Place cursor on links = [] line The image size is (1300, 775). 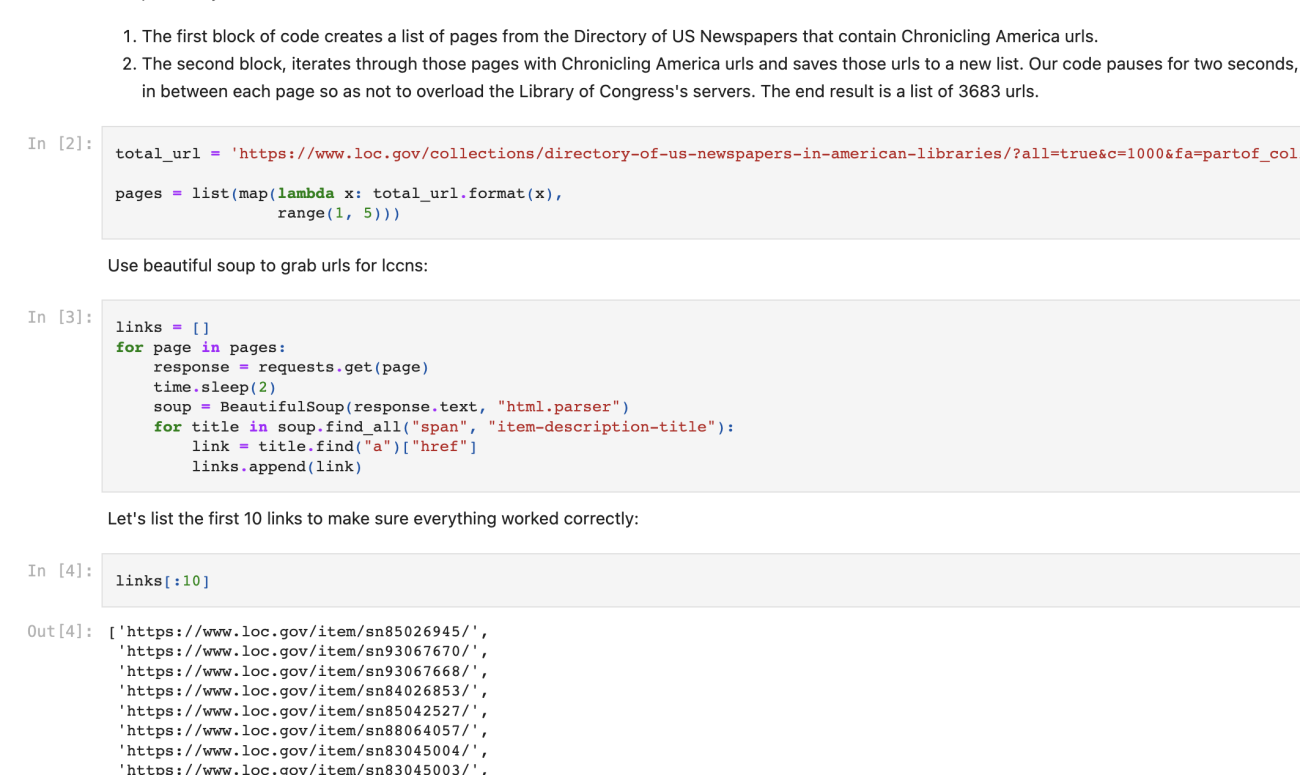click(x=162, y=327)
